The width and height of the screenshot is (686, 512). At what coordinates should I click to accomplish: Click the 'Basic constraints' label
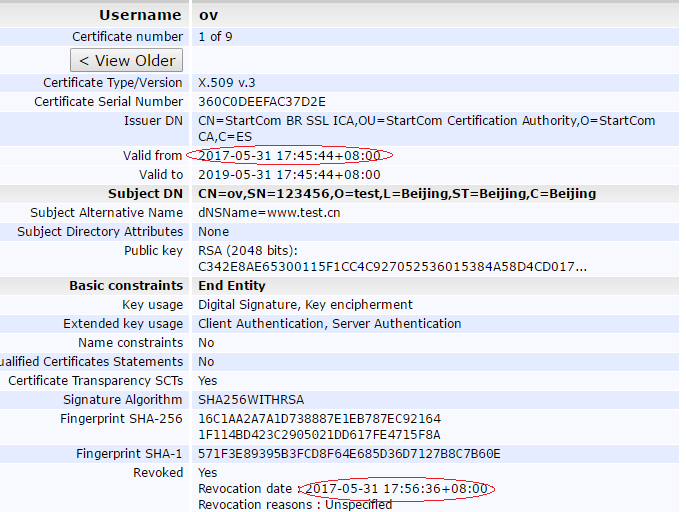click(126, 286)
